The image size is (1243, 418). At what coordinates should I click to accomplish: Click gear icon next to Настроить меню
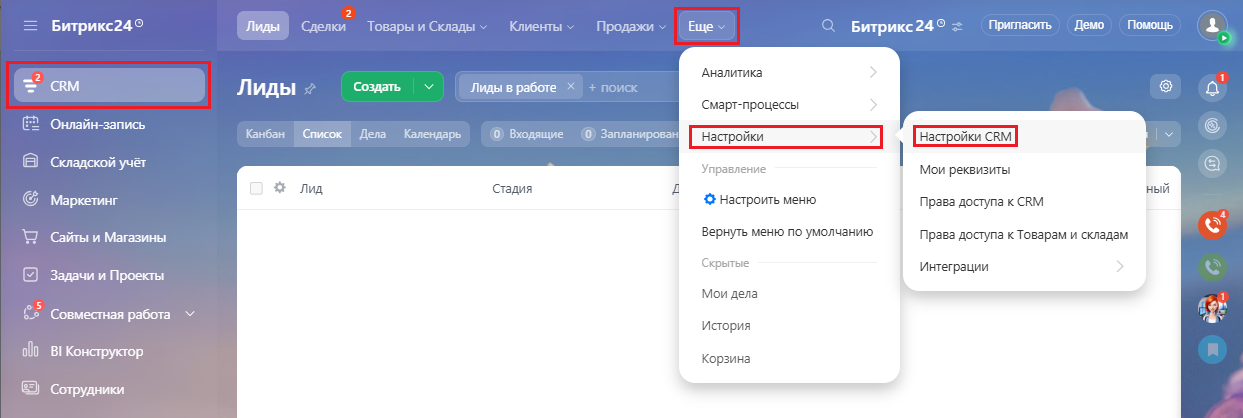[710, 199]
